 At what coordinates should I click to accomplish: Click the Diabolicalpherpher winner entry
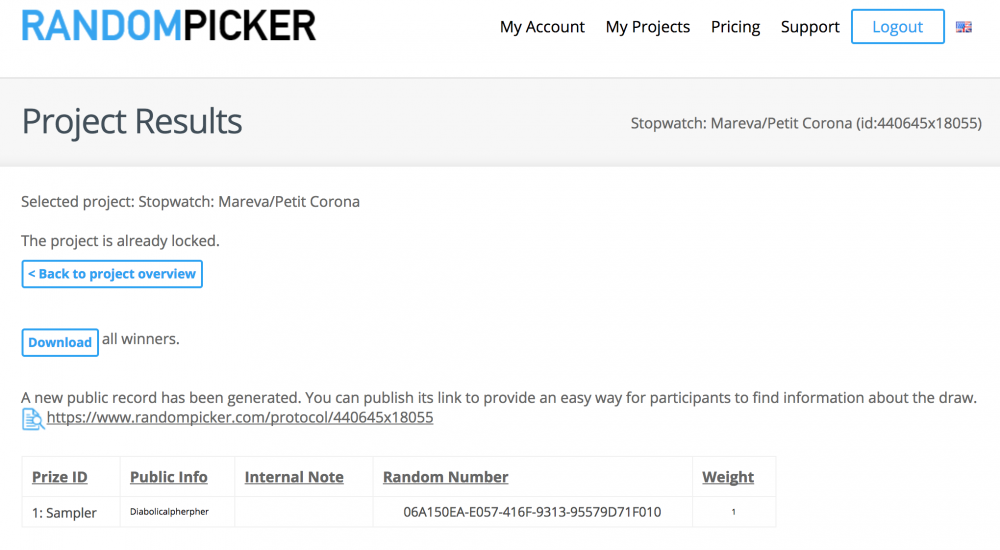tap(169, 512)
